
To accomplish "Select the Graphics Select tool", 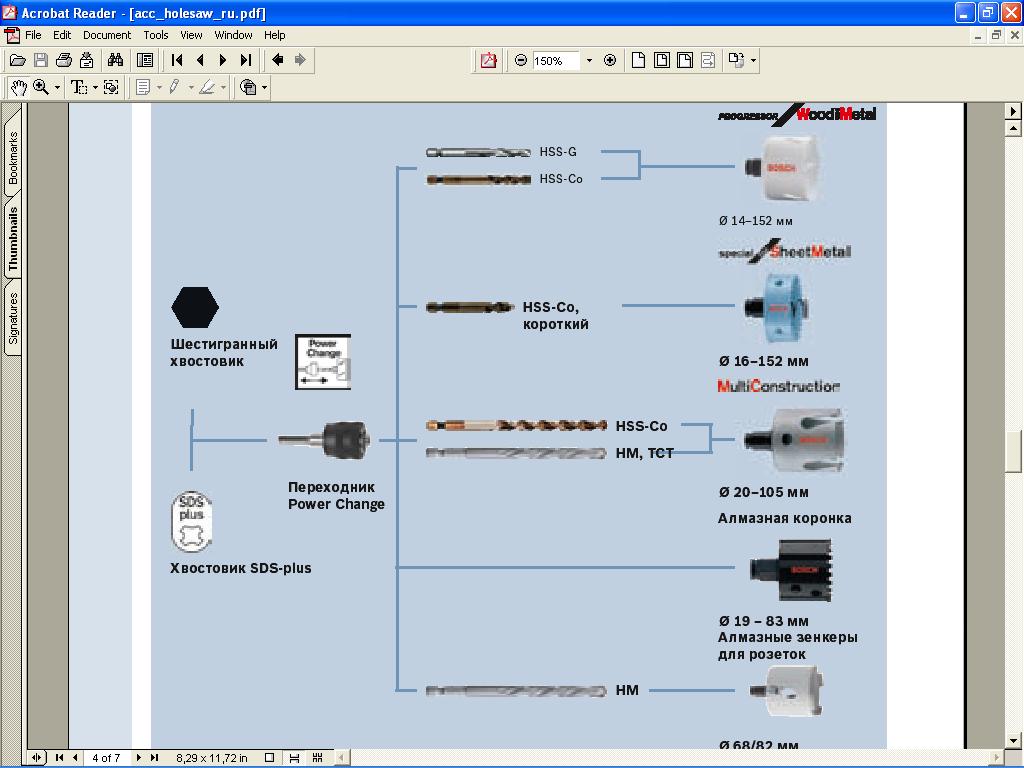I will point(111,88).
